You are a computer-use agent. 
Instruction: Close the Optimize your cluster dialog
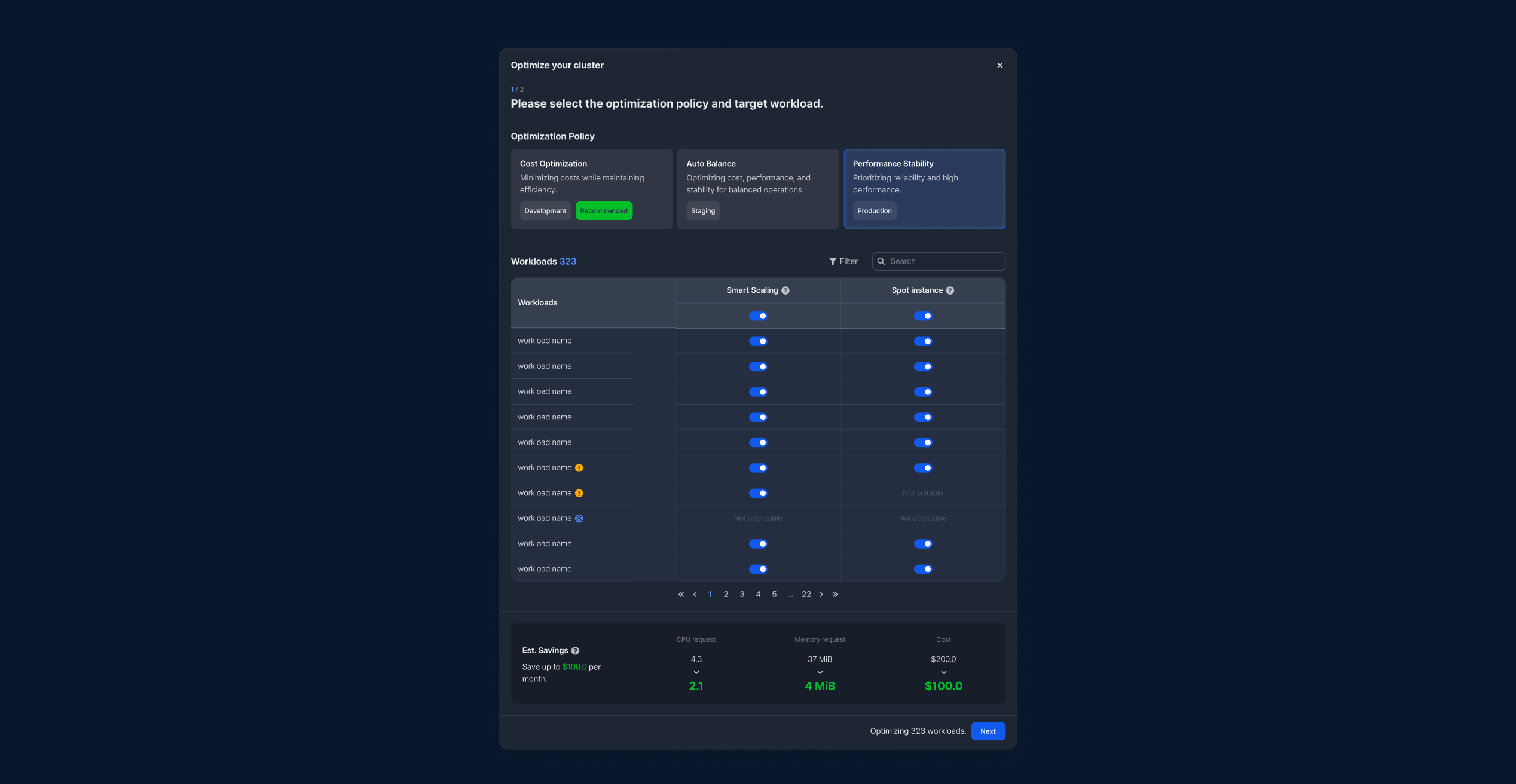click(x=1000, y=65)
